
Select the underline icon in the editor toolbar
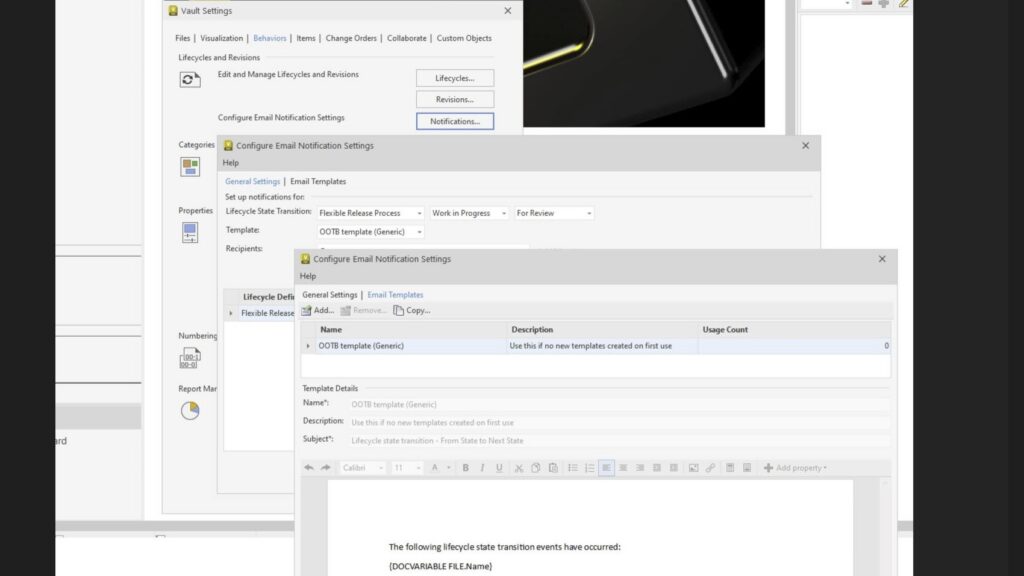498,467
